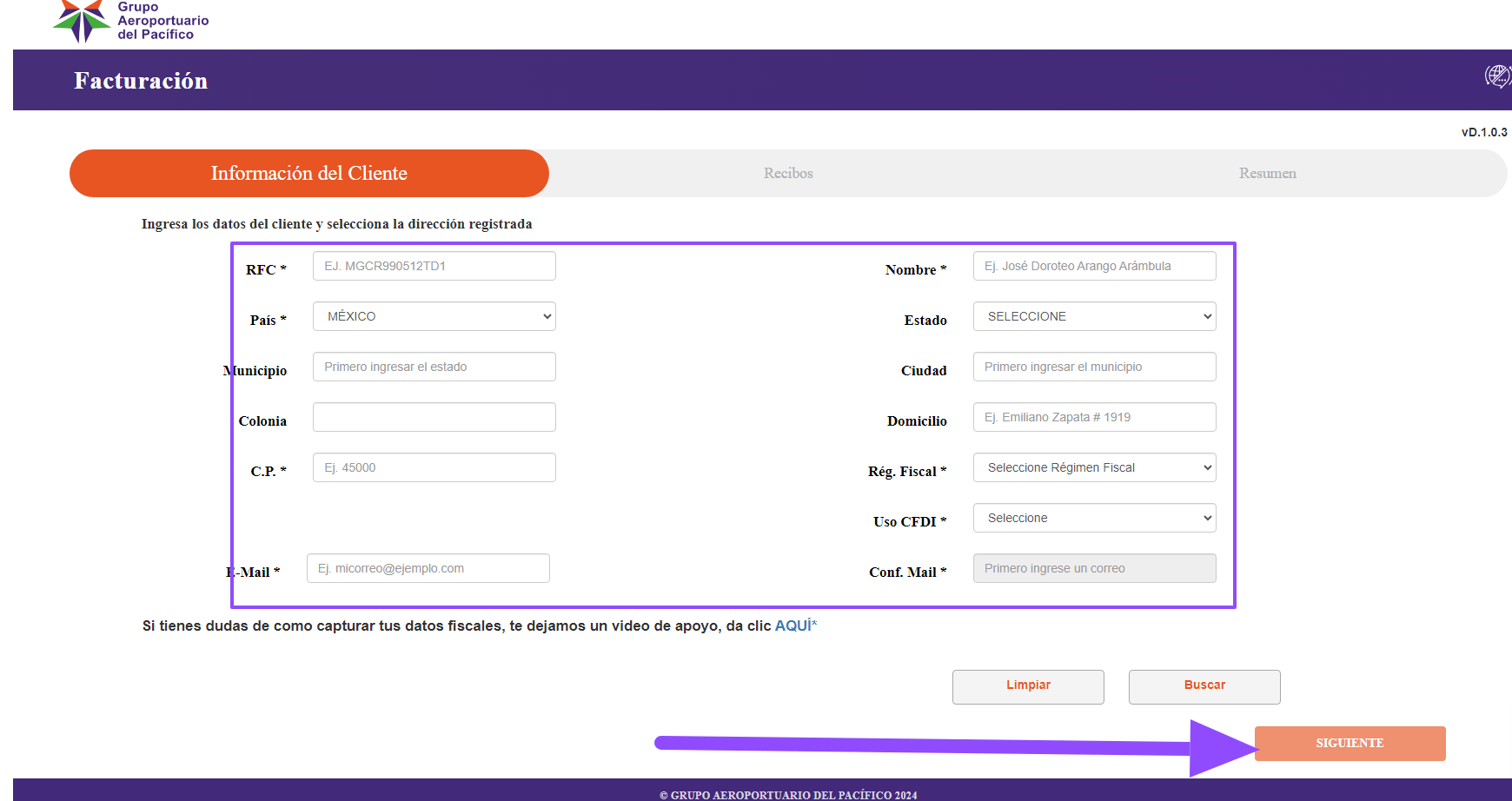Viewport: 1512px width, 801px height.
Task: Click the Rég. Fiscal * label
Action: click(907, 471)
